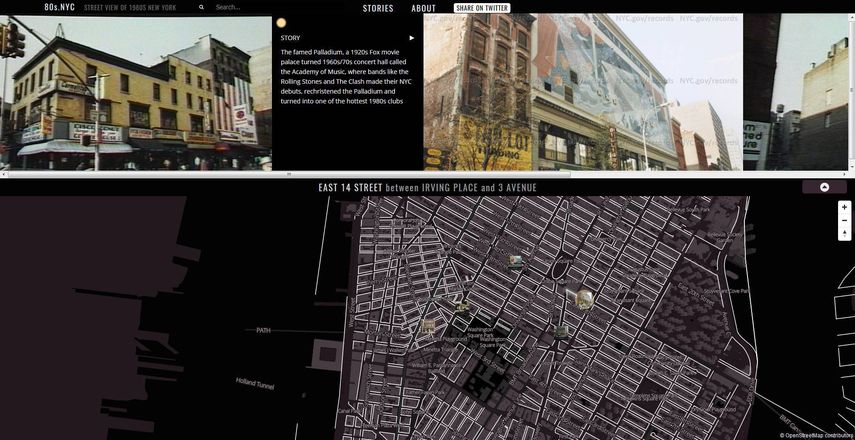Open the ABOUT menu item
Viewport: 855px width, 440px height.
click(424, 8)
